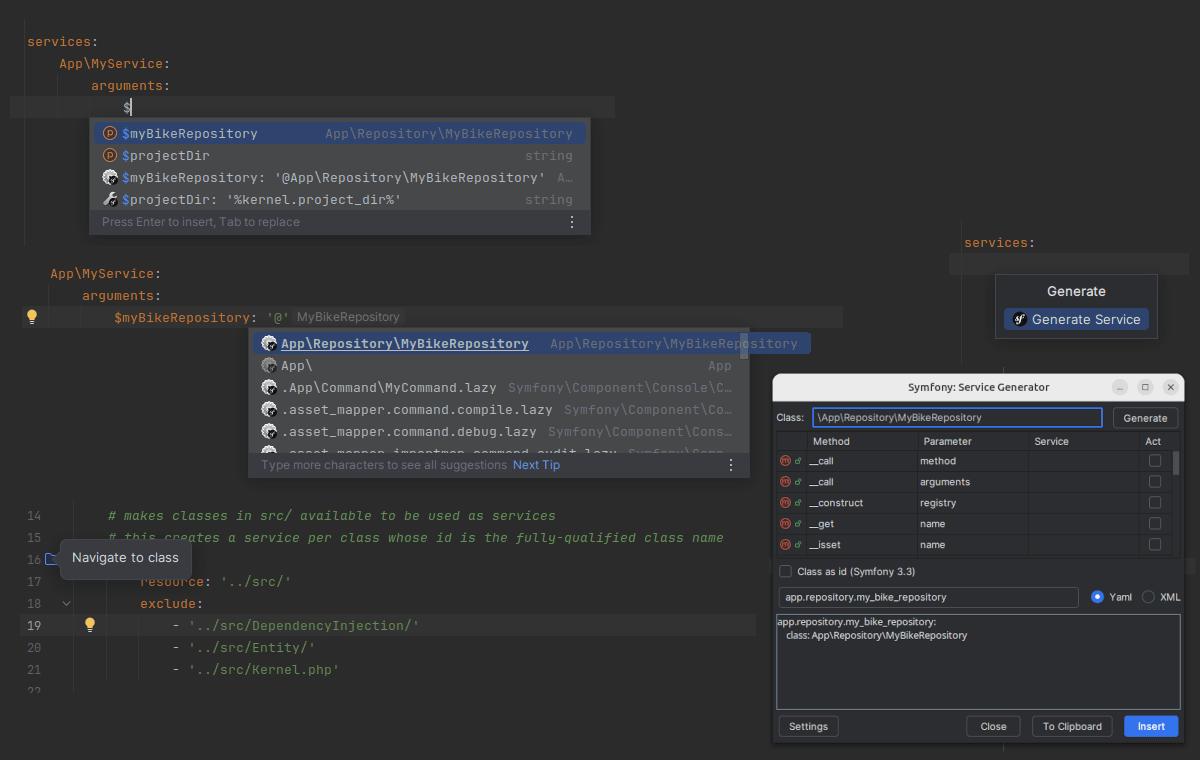Select Generate Service in the Generate popup
Screen dimensions: 1200x760
pos(1076,320)
